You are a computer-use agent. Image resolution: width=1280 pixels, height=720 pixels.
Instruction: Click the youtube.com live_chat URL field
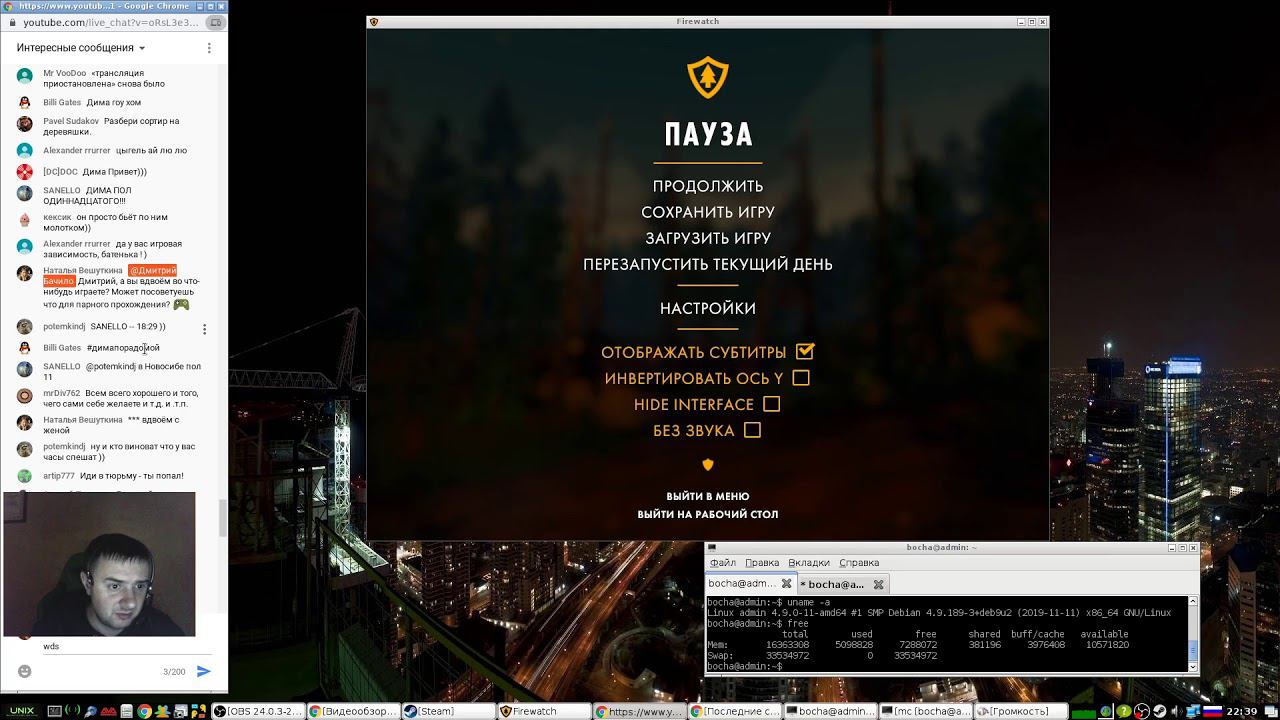[x=112, y=23]
